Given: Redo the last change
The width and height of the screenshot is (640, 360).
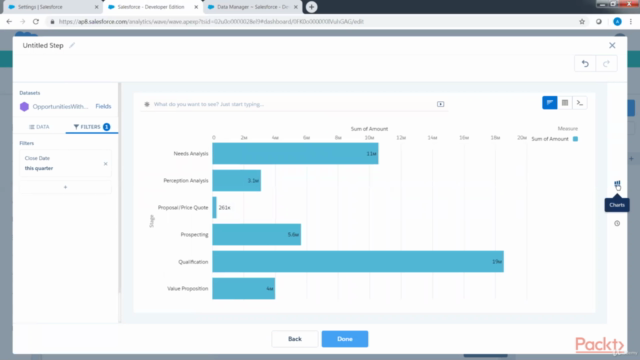Looking at the screenshot, I should pos(606,64).
